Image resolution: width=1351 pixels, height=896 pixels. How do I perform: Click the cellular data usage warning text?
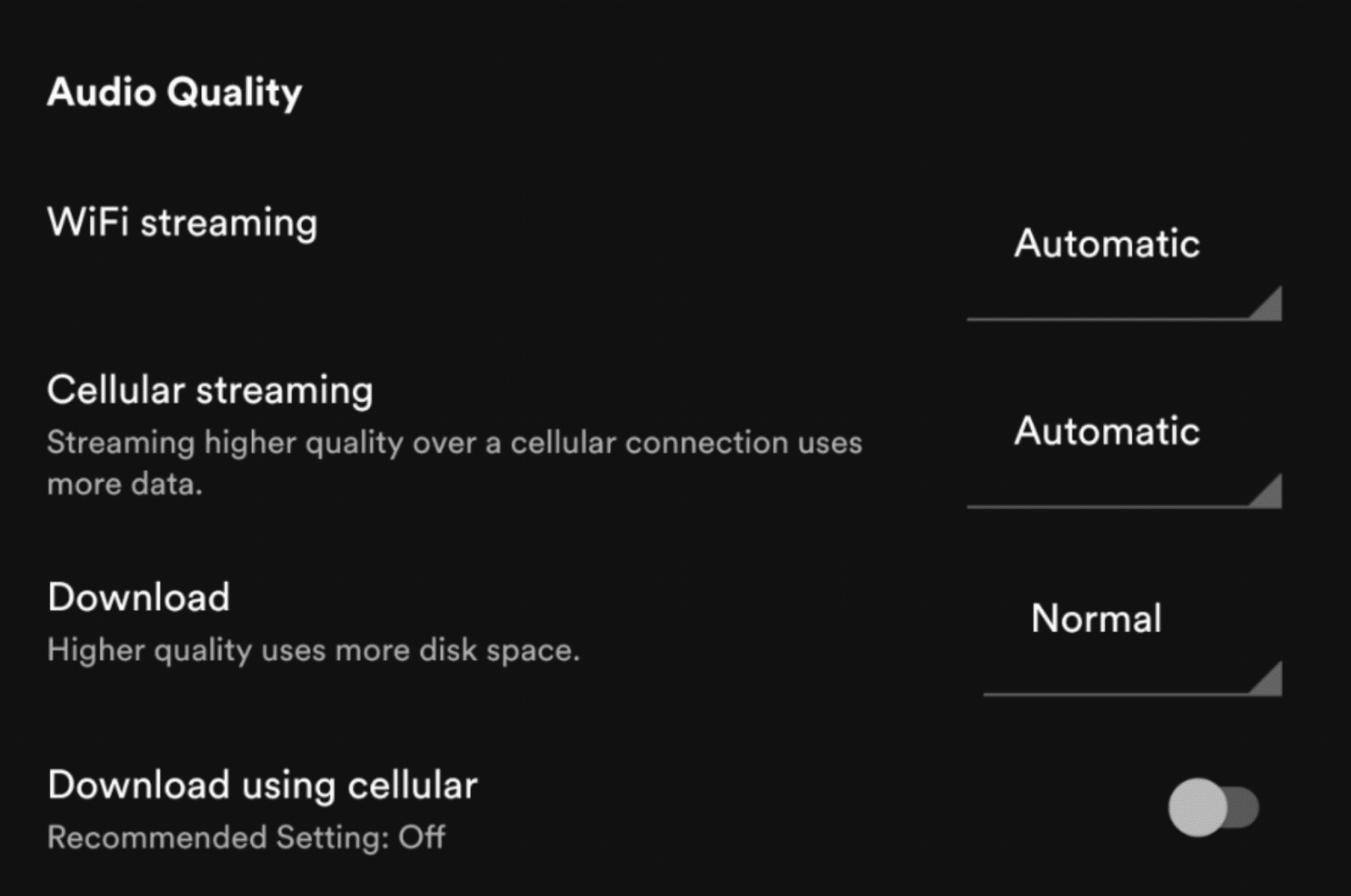(x=455, y=462)
